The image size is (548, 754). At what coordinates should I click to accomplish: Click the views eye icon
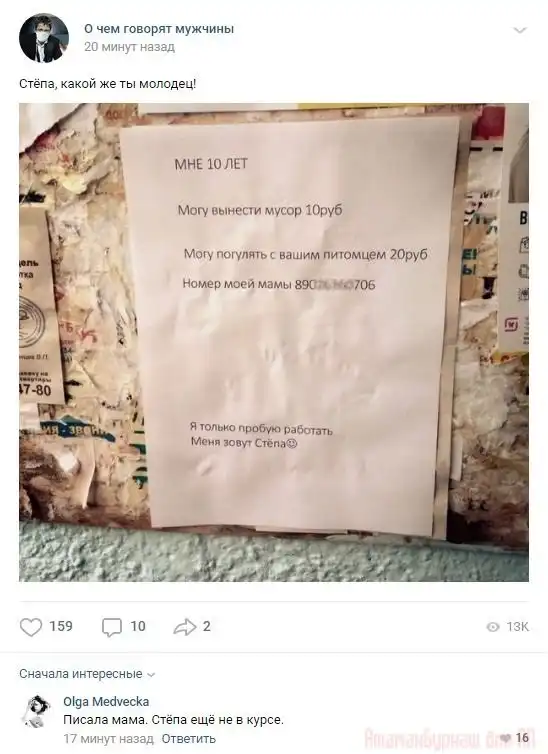[493, 627]
